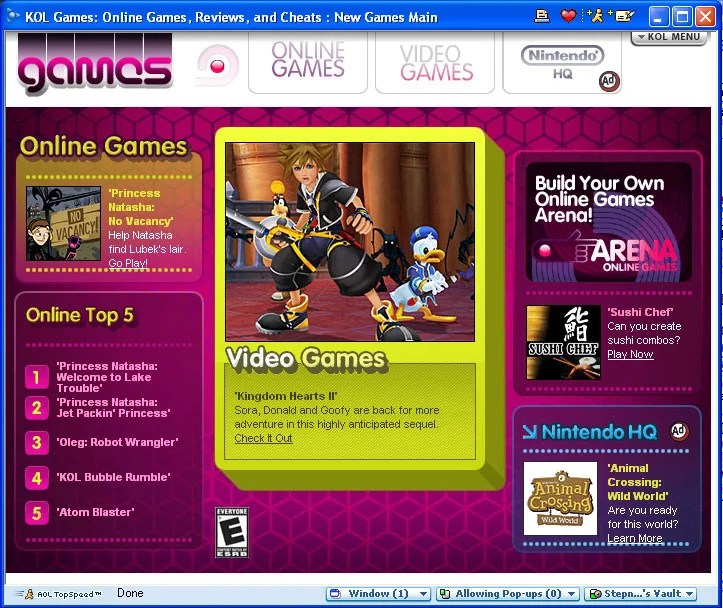Open the Nintendo HQ tab
The width and height of the screenshot is (723, 608).
coord(562,62)
